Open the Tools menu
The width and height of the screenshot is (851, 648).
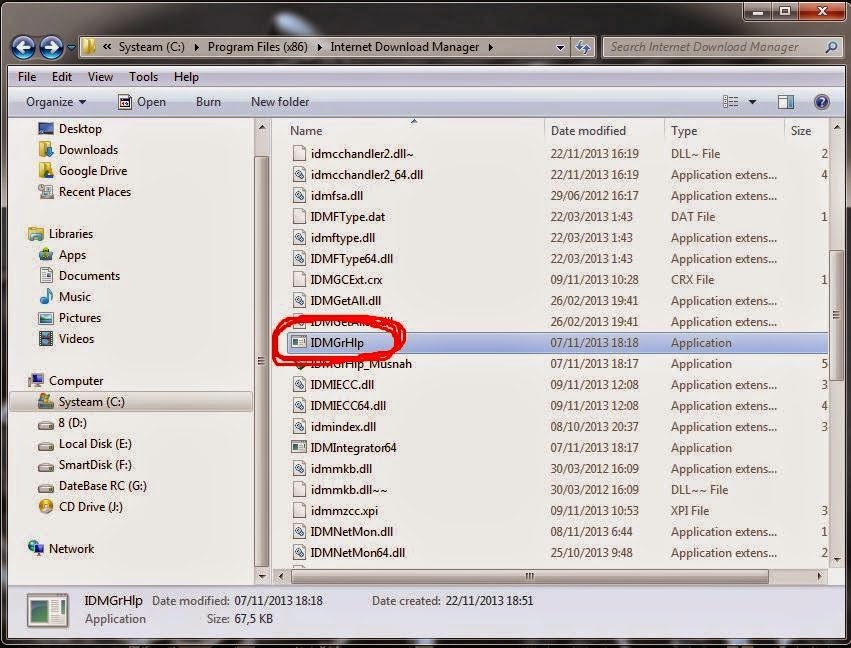[143, 77]
